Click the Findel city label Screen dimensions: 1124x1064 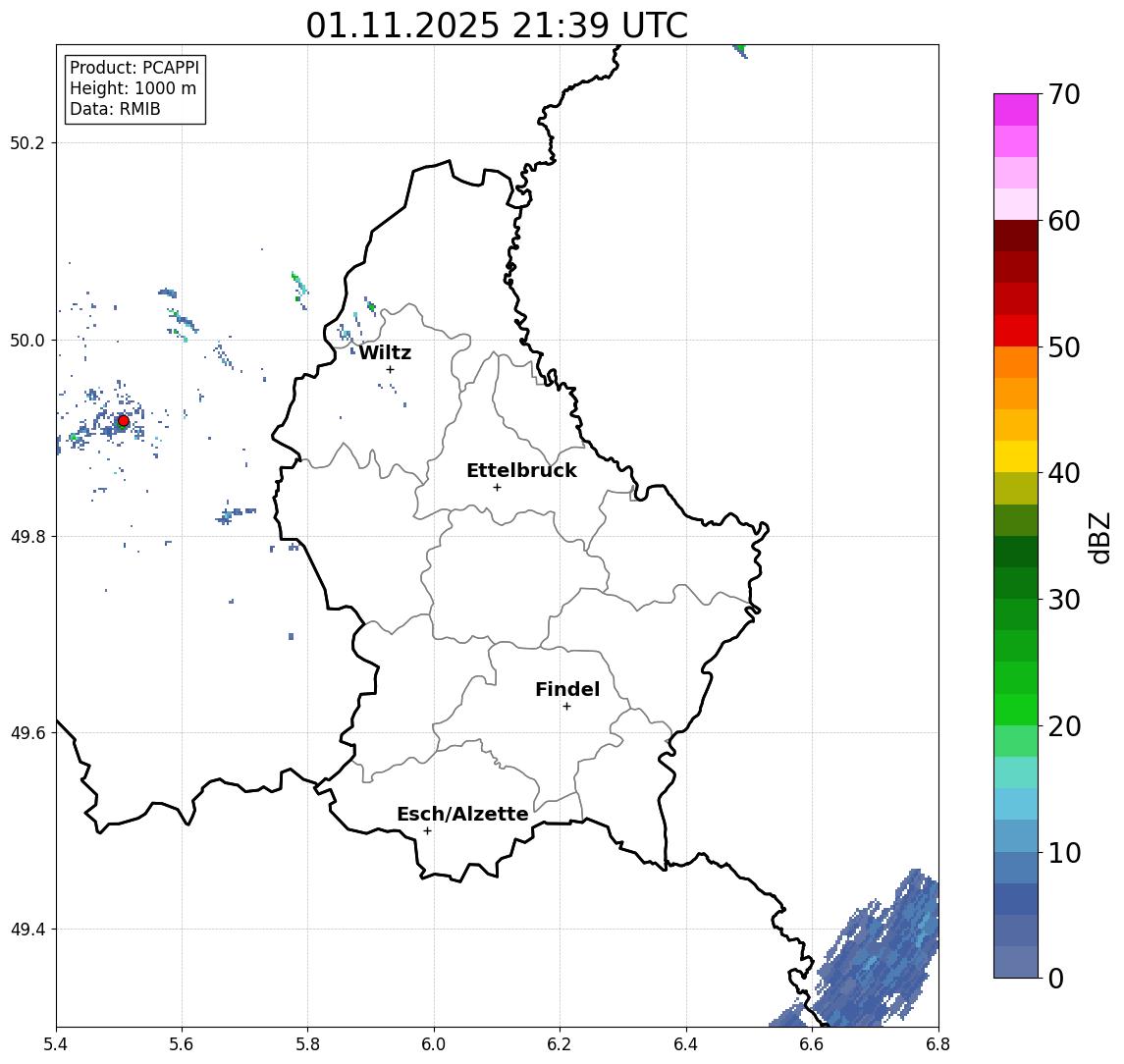[567, 689]
